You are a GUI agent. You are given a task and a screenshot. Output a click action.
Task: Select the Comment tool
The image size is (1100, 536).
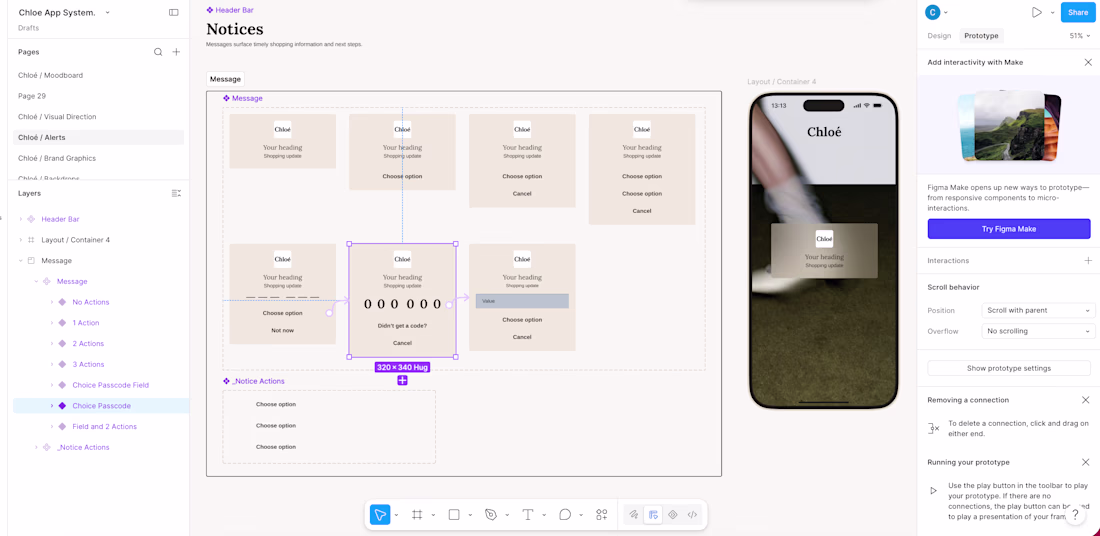pos(565,515)
